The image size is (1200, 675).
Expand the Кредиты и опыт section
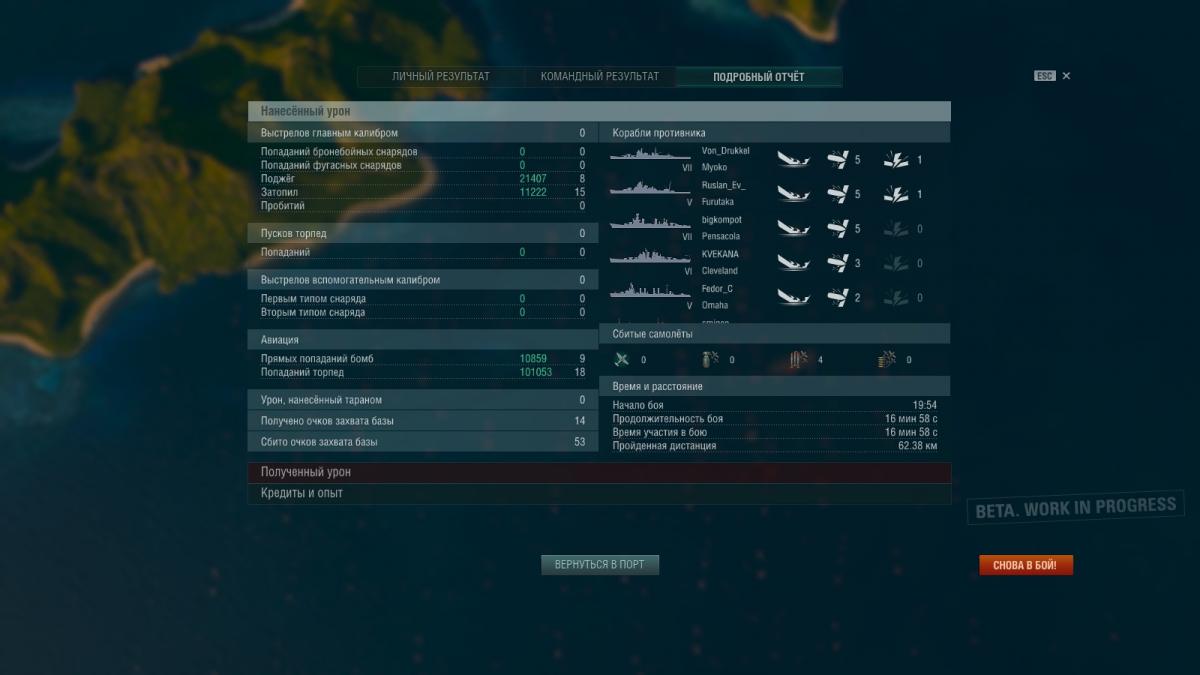599,493
